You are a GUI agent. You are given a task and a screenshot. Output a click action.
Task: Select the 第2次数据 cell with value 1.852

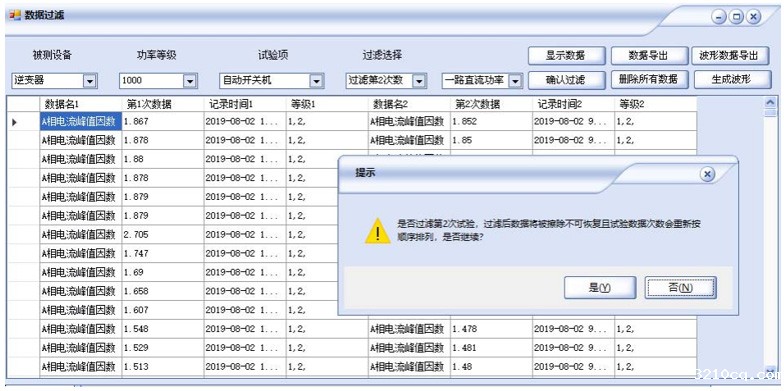[491, 121]
